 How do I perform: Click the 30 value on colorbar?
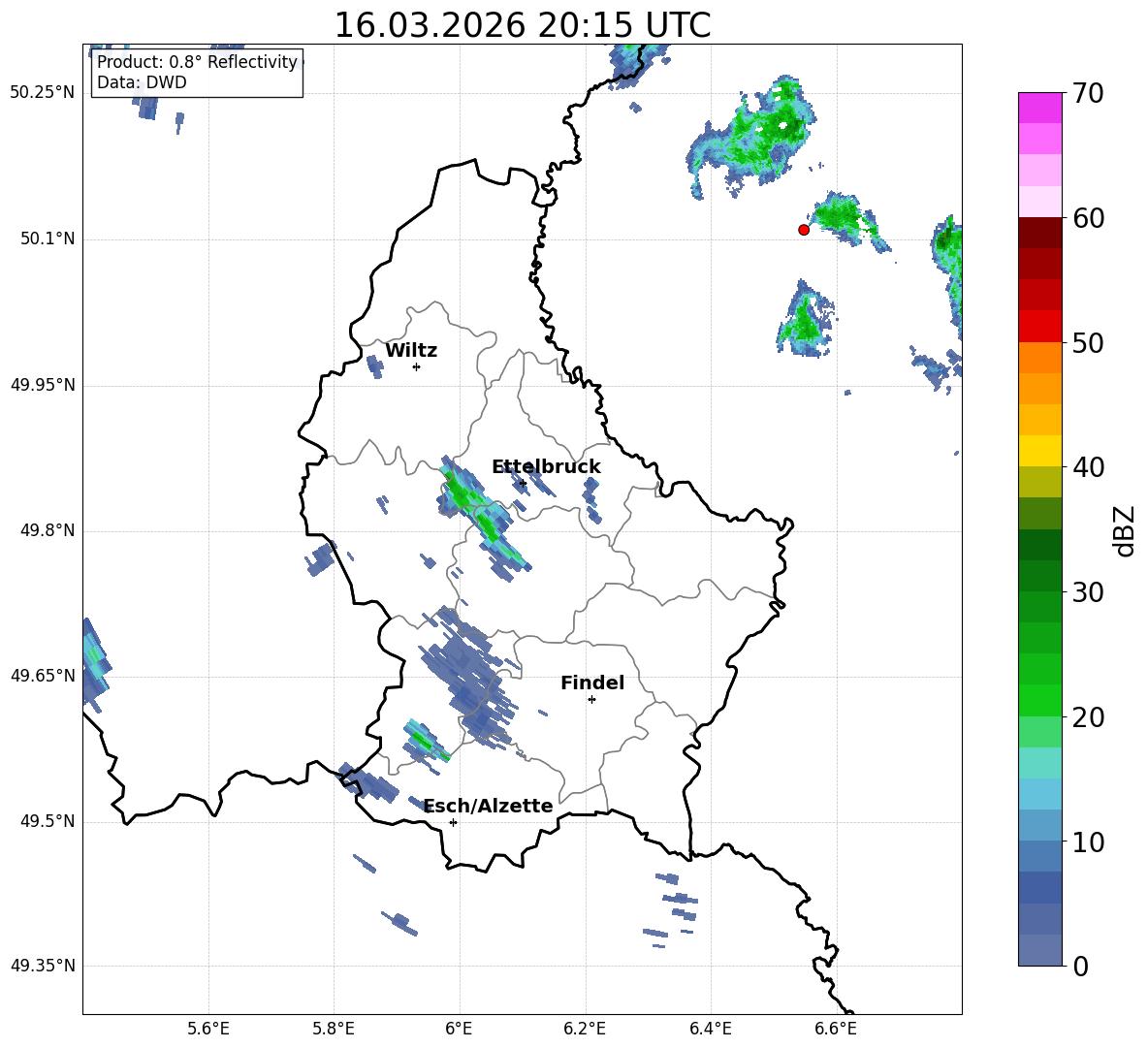1088,592
